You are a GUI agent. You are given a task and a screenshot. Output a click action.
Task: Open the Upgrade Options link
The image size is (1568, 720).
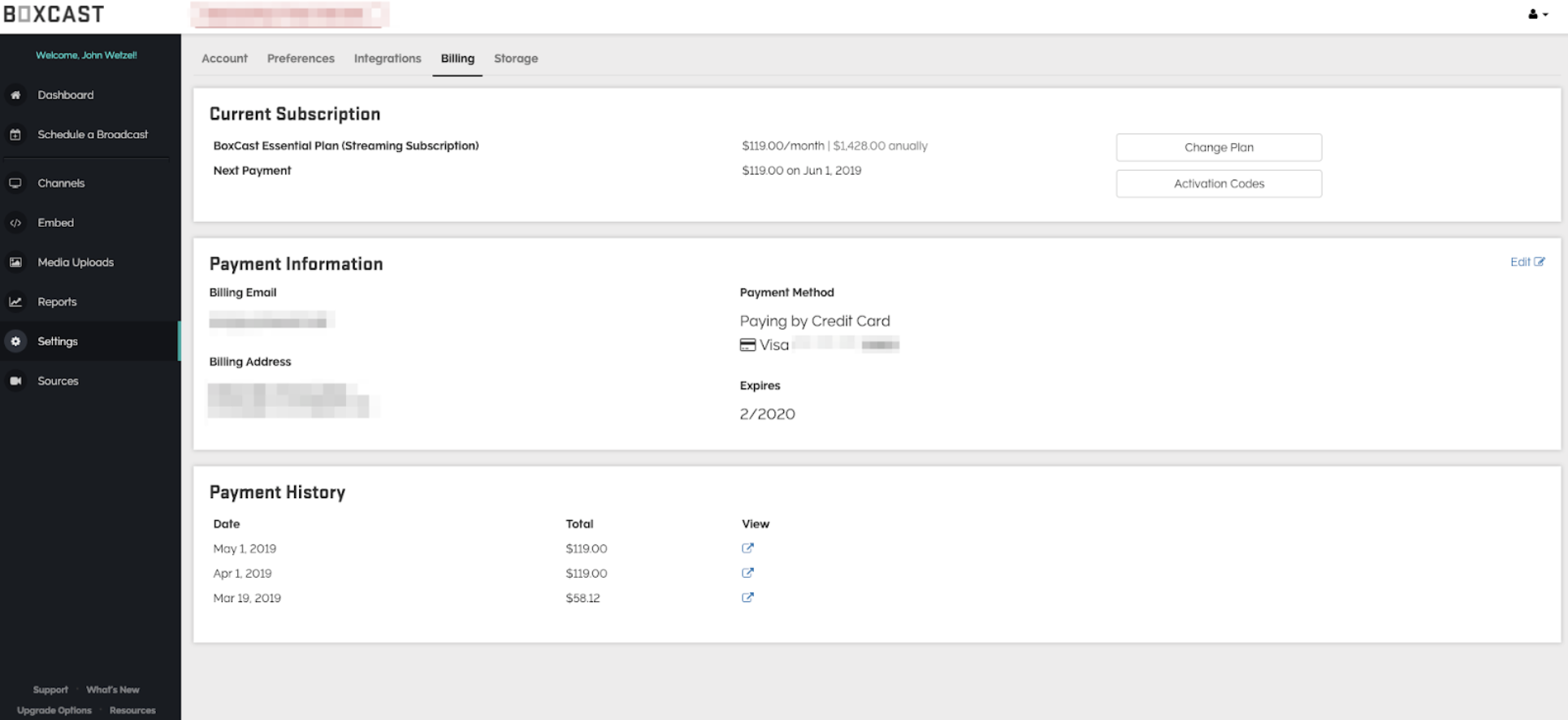pyautogui.click(x=54, y=710)
